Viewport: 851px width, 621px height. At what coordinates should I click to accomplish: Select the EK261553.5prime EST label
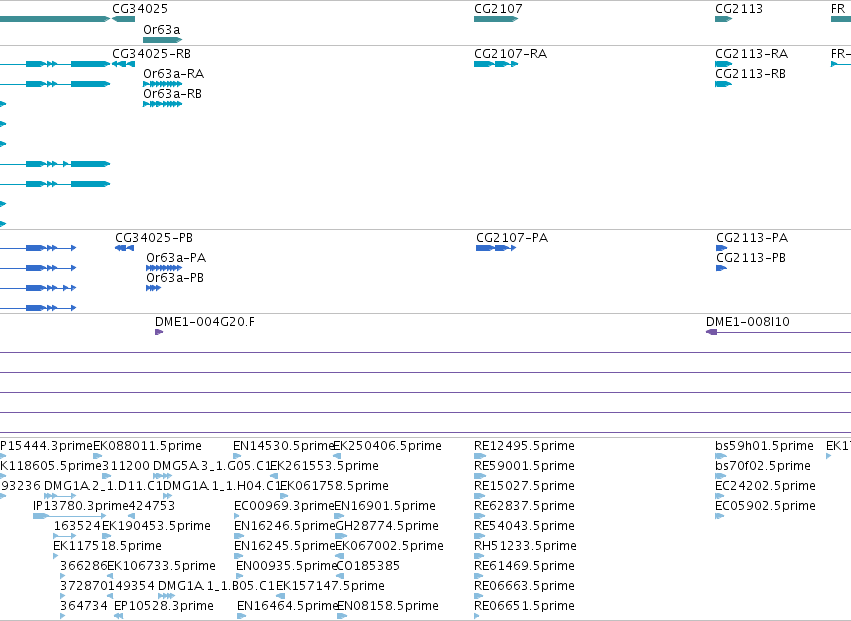coord(325,466)
